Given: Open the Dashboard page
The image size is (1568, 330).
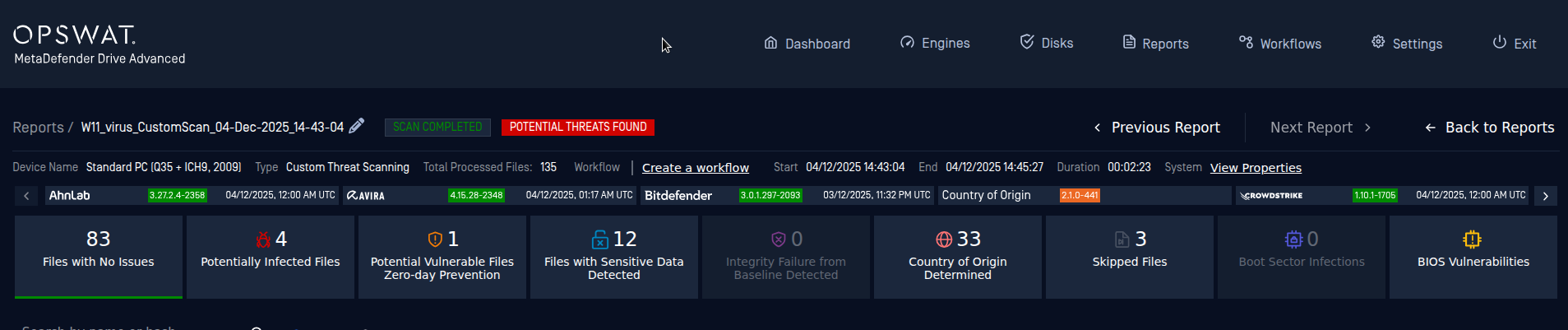Looking at the screenshot, I should tap(807, 44).
